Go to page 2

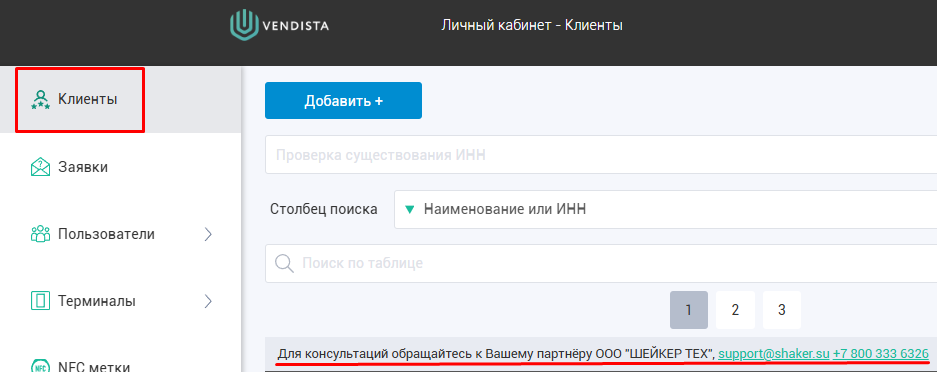tap(735, 310)
